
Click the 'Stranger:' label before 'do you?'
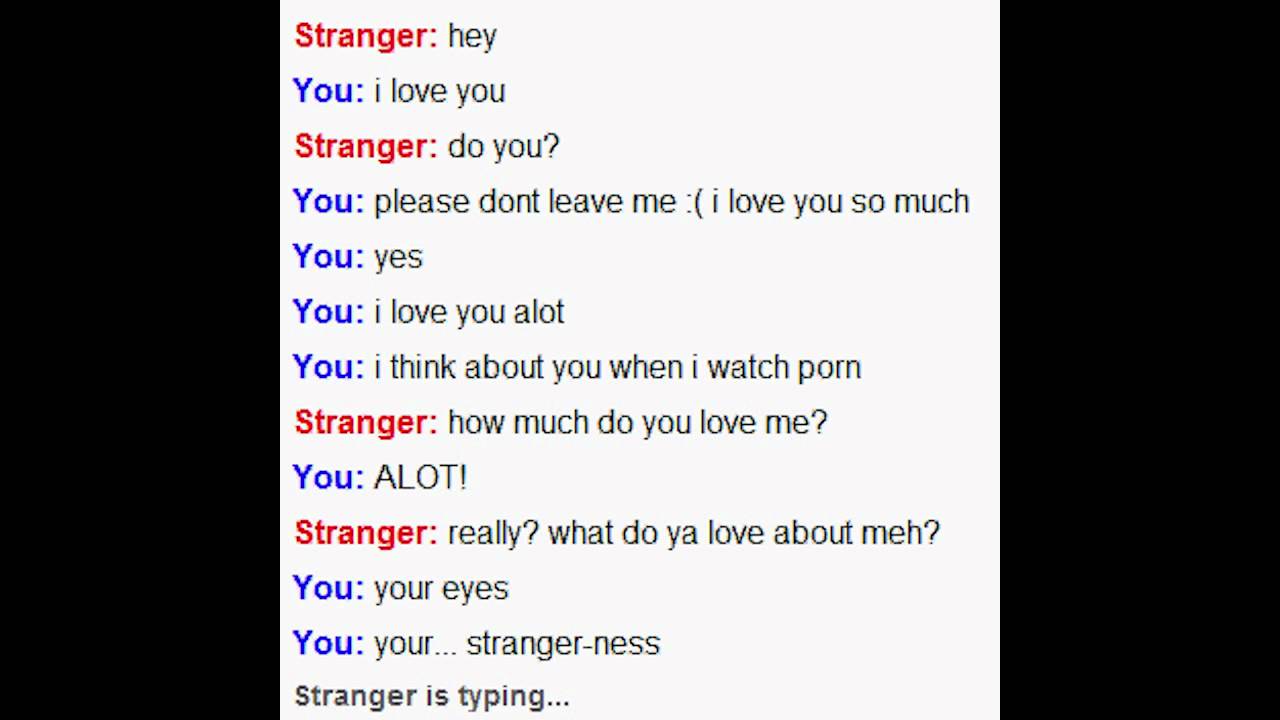click(366, 147)
